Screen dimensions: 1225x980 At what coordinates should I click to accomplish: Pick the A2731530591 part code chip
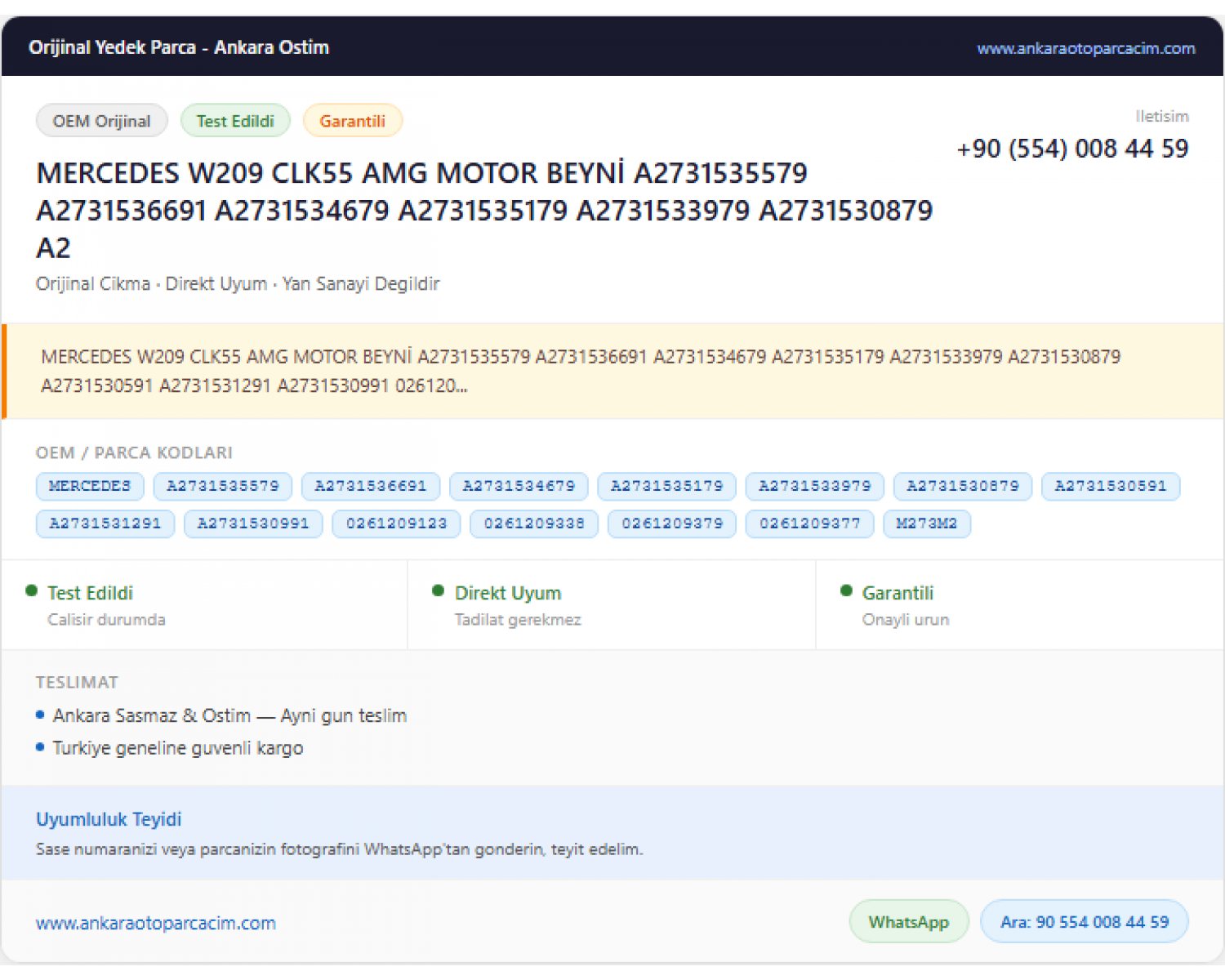[x=1111, y=486]
